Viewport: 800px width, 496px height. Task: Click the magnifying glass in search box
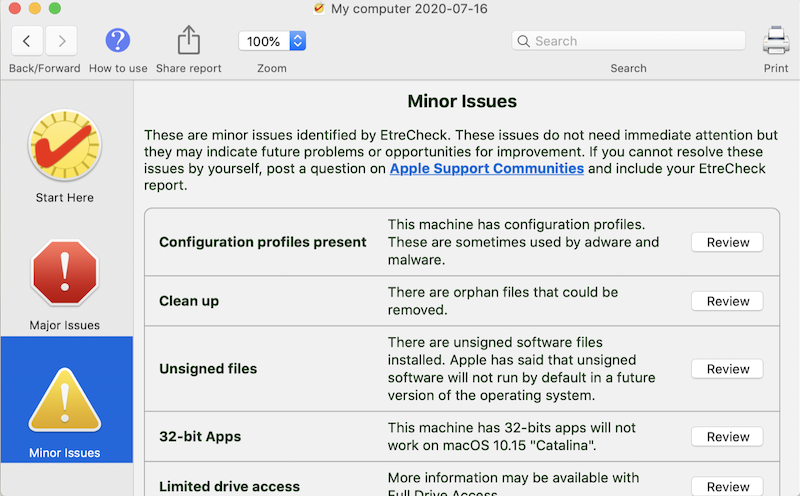tap(523, 41)
